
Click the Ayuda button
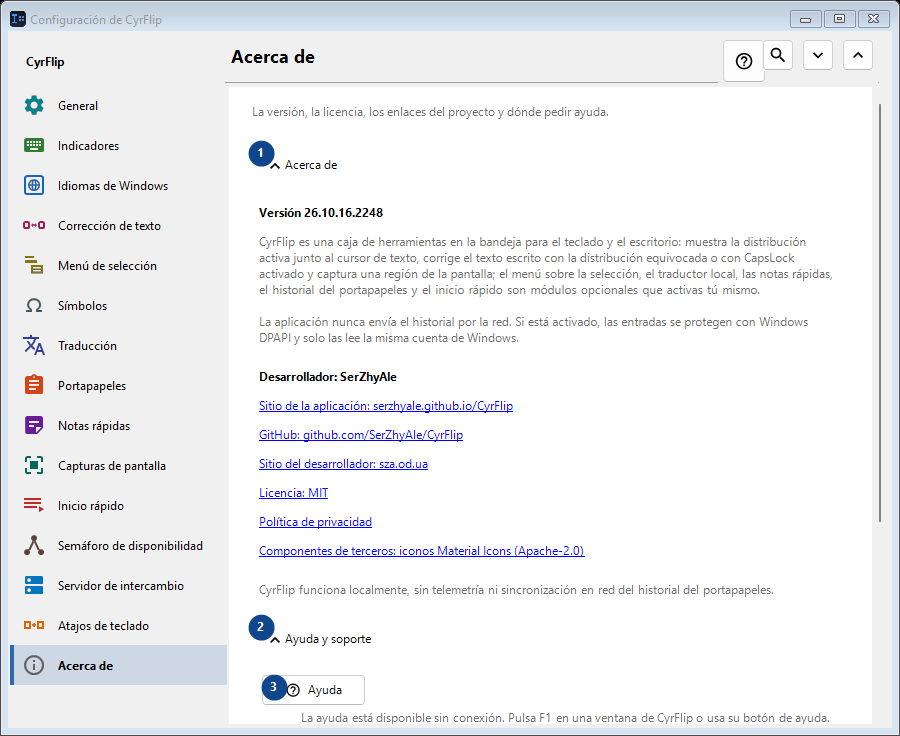(313, 689)
